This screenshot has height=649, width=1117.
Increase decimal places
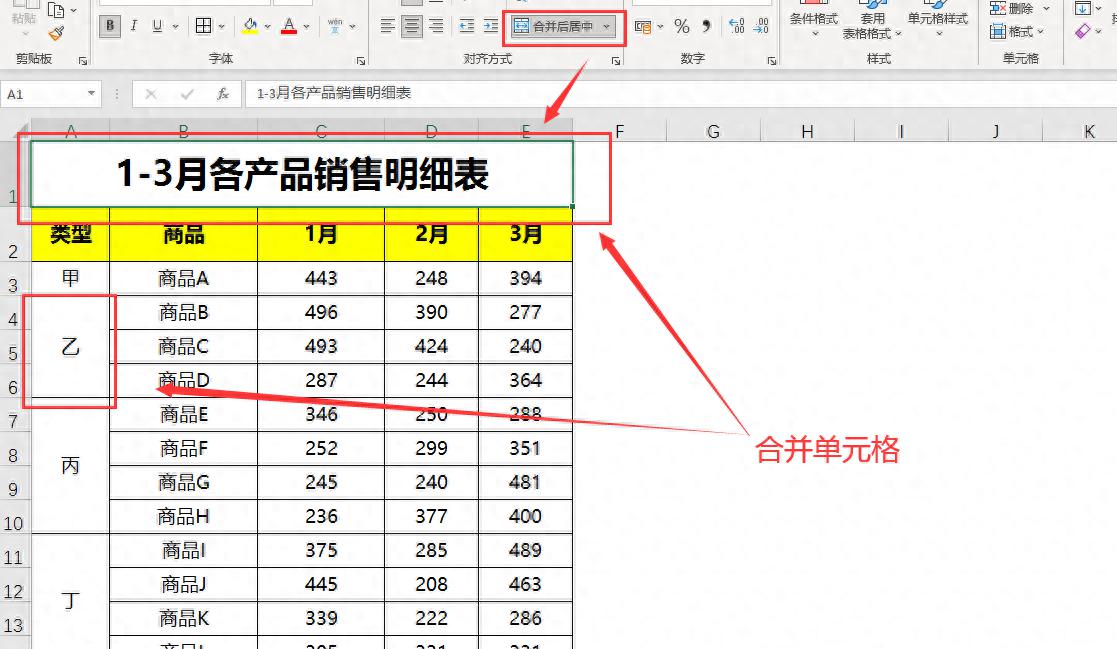(737, 27)
